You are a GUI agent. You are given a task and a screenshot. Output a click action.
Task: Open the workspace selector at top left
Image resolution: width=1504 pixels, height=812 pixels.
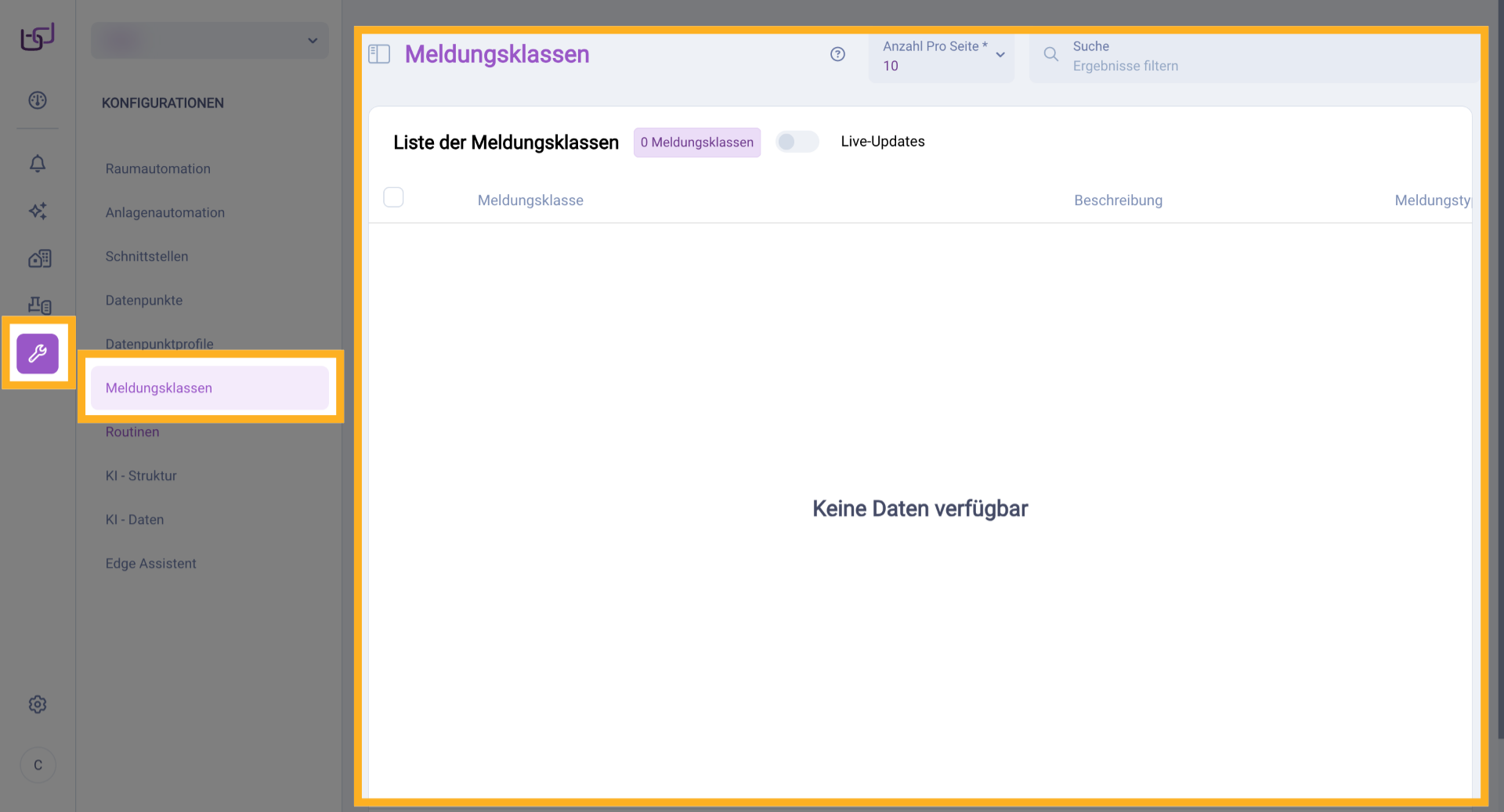point(209,40)
